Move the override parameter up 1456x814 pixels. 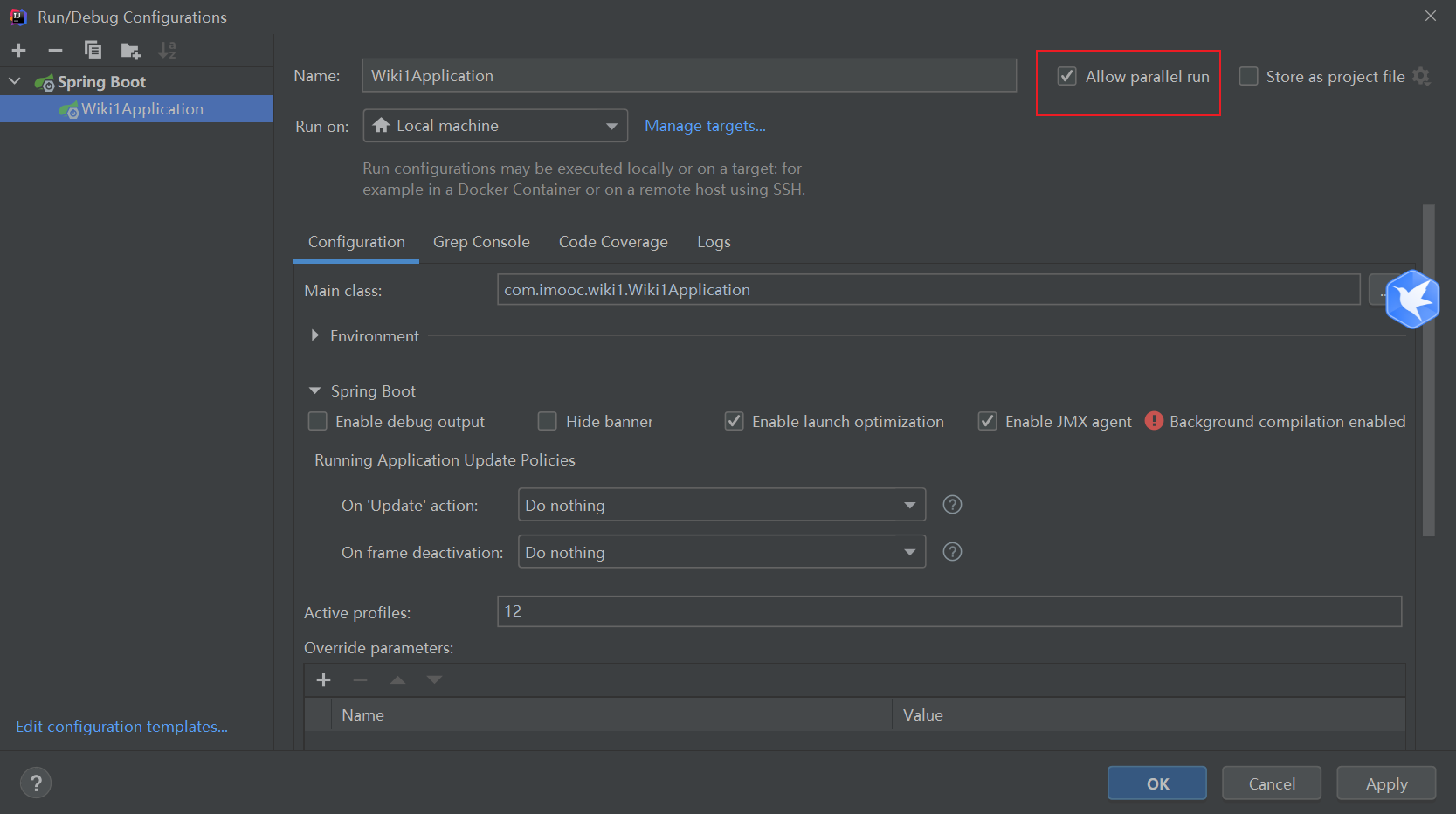coord(397,680)
